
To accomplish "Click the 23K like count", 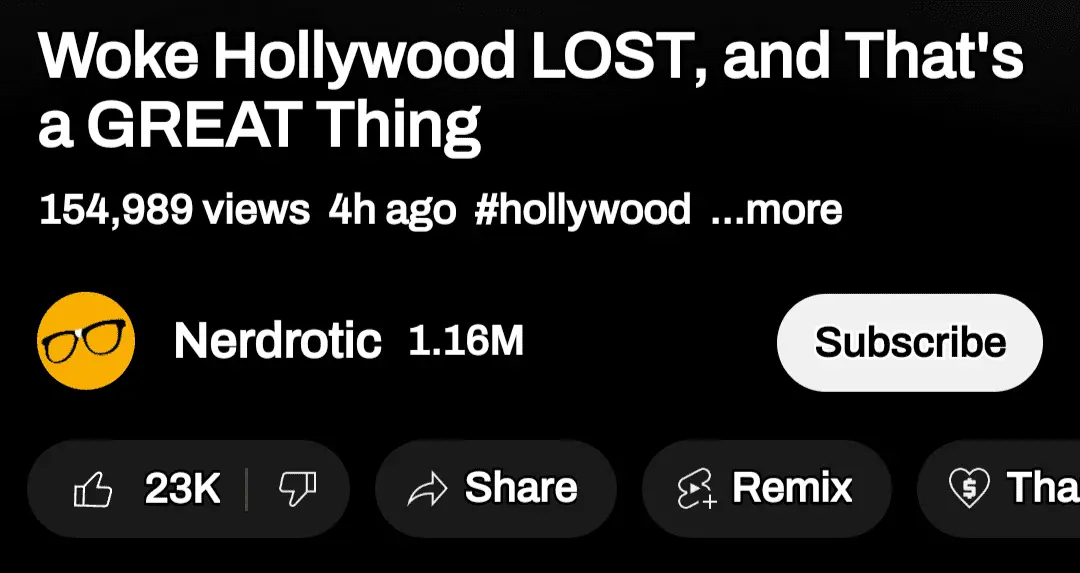I will click(x=182, y=490).
